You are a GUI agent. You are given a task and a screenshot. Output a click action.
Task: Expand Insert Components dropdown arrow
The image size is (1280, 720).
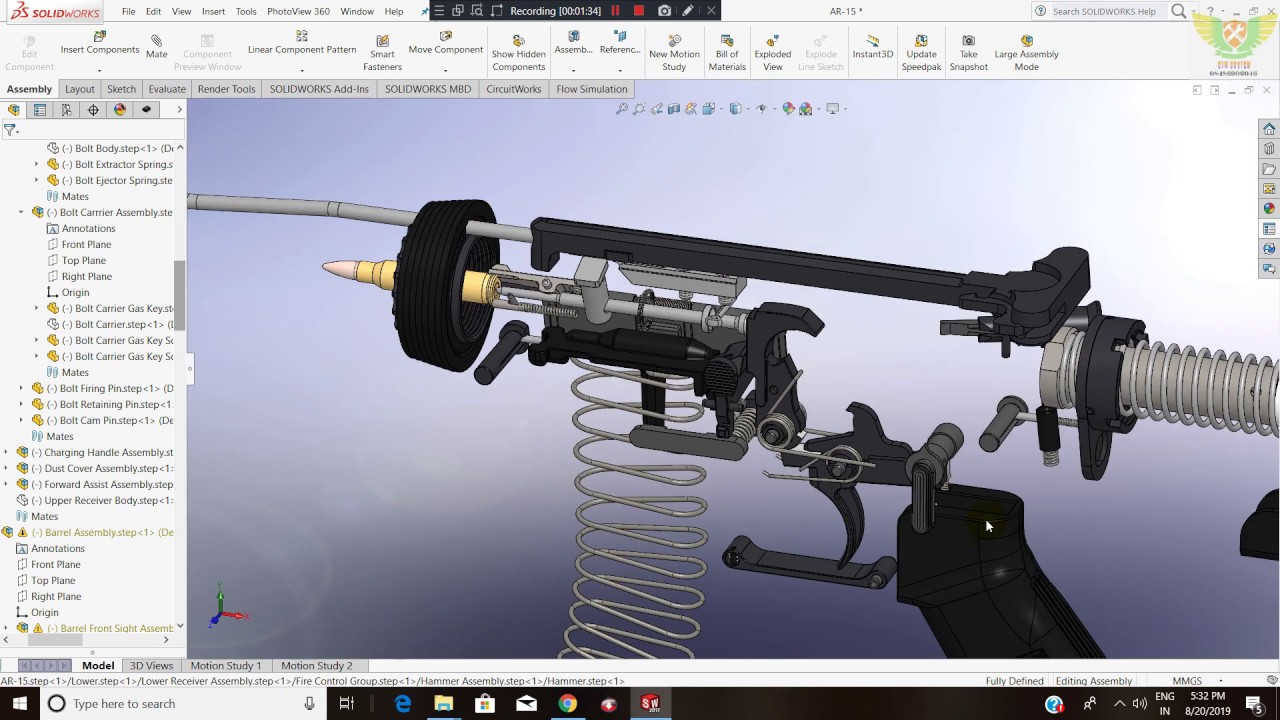(99, 71)
